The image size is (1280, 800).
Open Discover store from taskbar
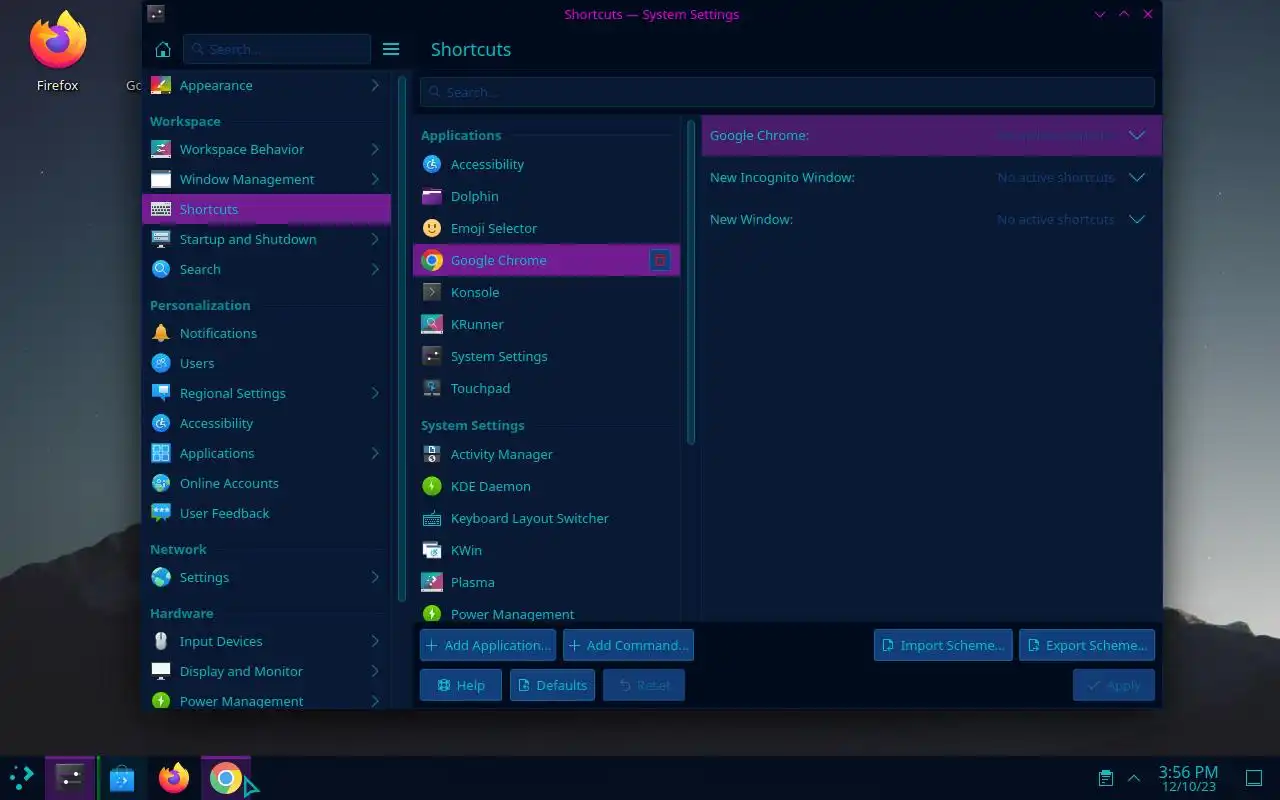[x=122, y=778]
